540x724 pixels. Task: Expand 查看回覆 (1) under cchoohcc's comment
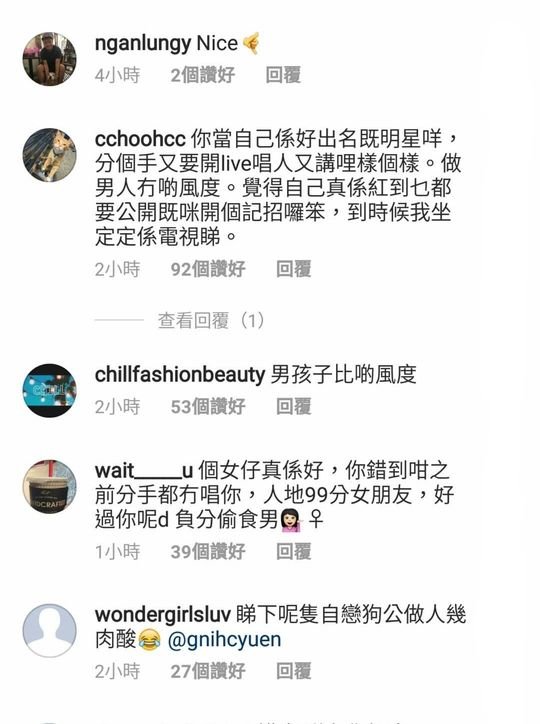point(211,320)
